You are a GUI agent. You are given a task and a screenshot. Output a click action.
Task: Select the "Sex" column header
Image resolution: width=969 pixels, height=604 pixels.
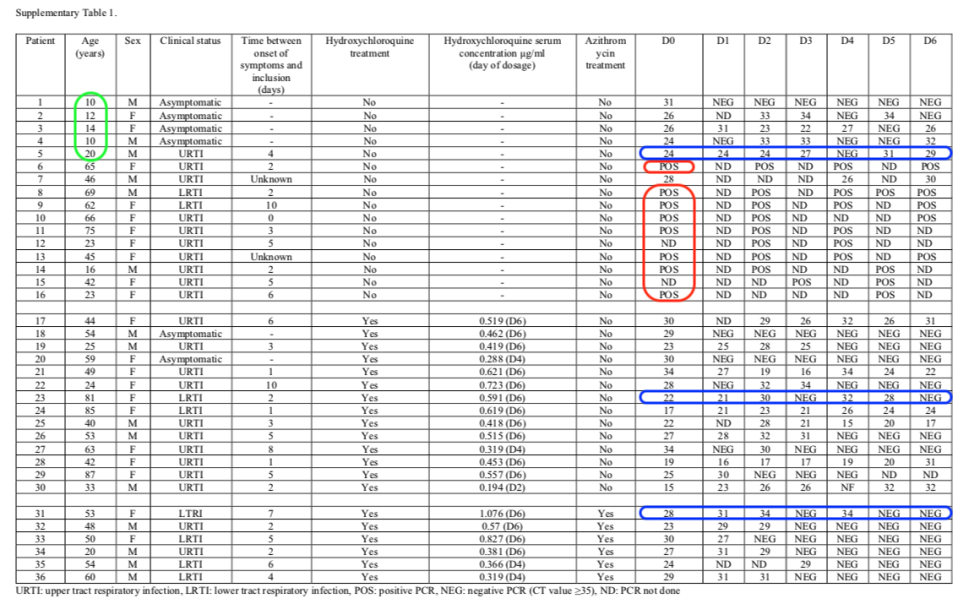pos(133,41)
